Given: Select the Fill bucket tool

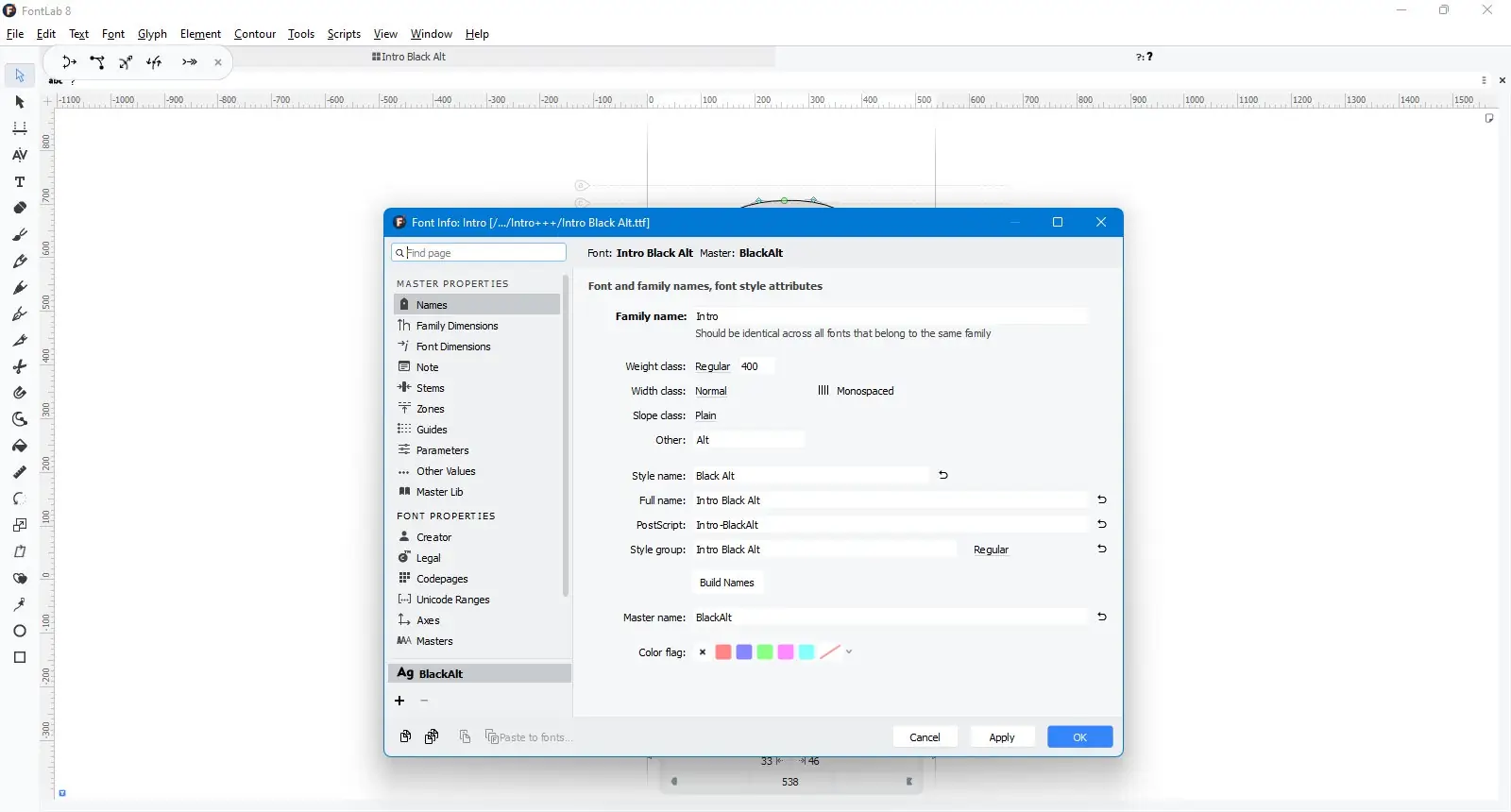Looking at the screenshot, I should point(20,446).
